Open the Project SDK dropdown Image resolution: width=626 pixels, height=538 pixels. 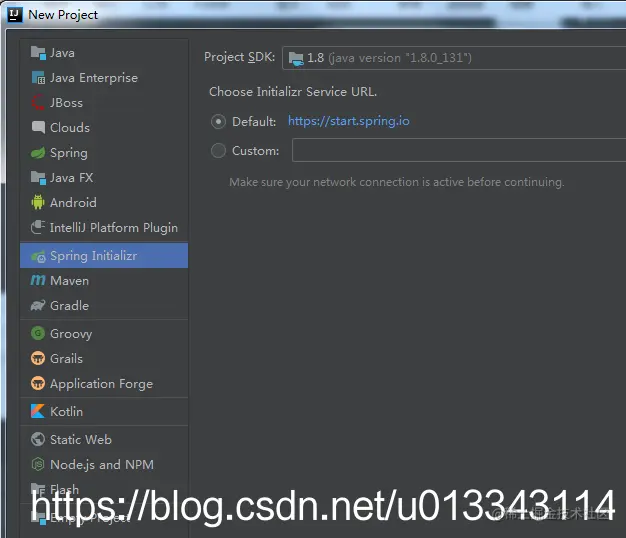point(454,58)
